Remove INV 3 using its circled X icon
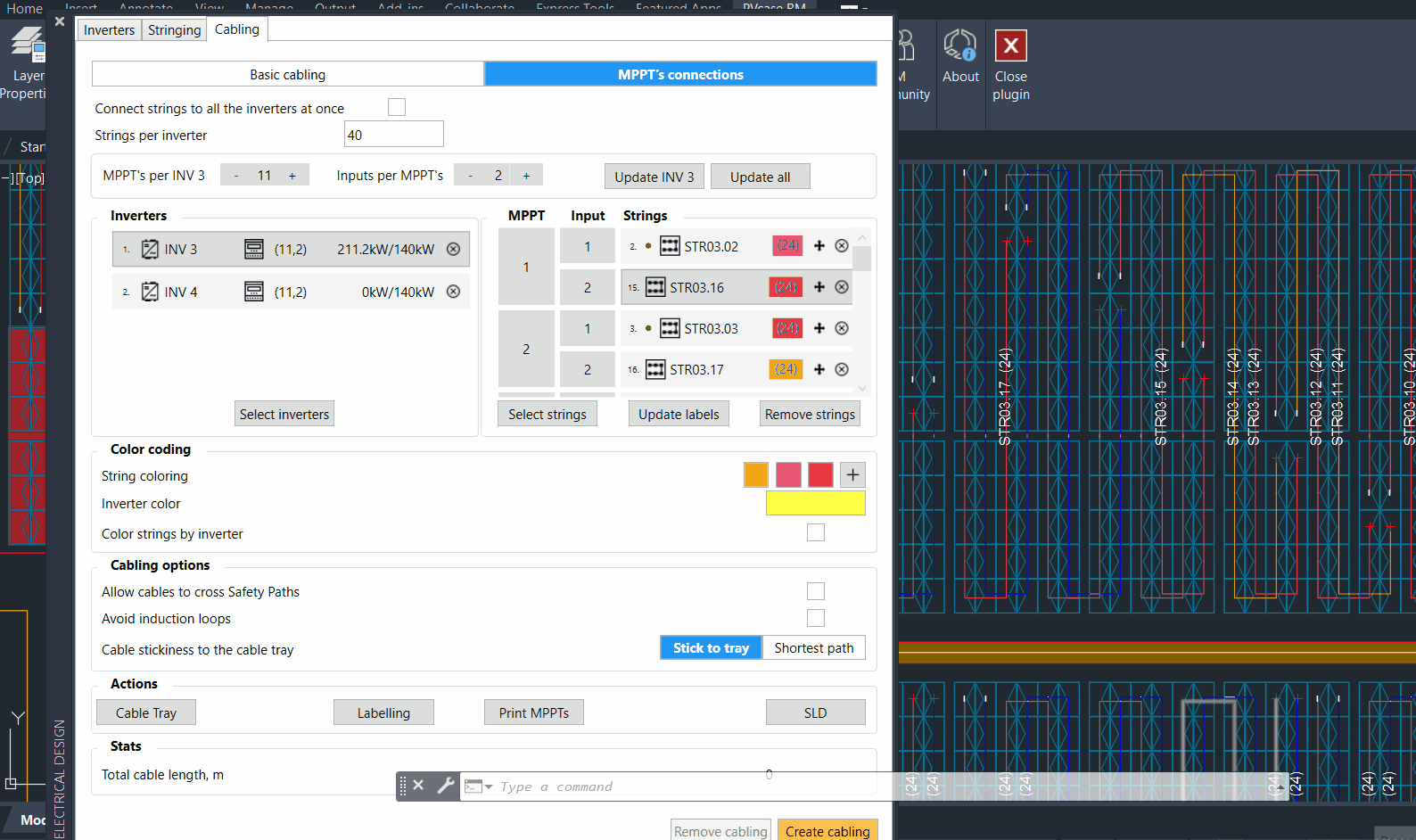Image resolution: width=1416 pixels, height=840 pixels. coord(453,250)
